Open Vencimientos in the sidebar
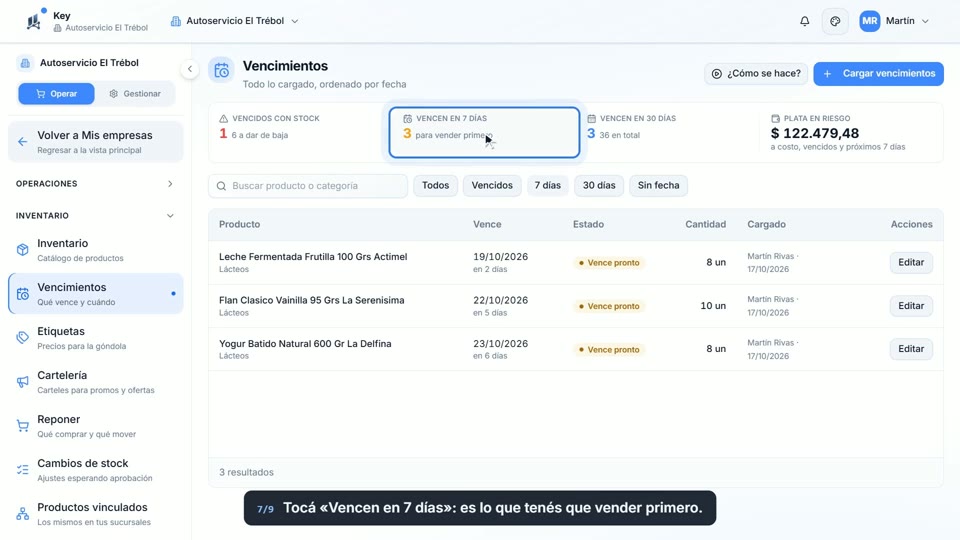This screenshot has width=960, height=540. pyautogui.click(x=96, y=294)
